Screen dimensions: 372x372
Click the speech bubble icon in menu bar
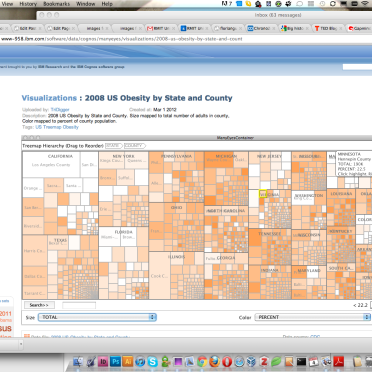pos(299,4)
